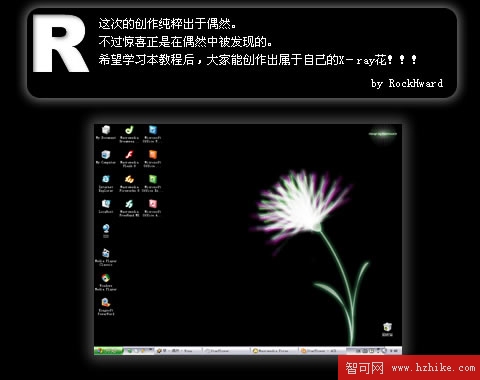The width and height of the screenshot is (480, 380).
Task: Open the blue Microsoft Office Word shortcut
Action: (x=152, y=134)
